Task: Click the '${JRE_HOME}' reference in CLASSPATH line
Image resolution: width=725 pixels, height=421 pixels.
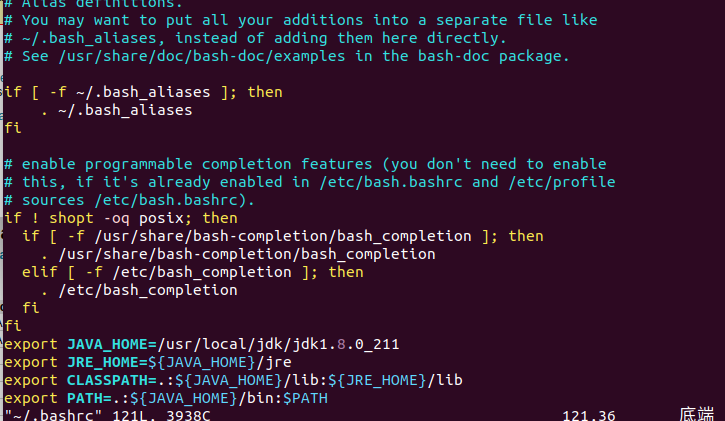Action: (377, 380)
